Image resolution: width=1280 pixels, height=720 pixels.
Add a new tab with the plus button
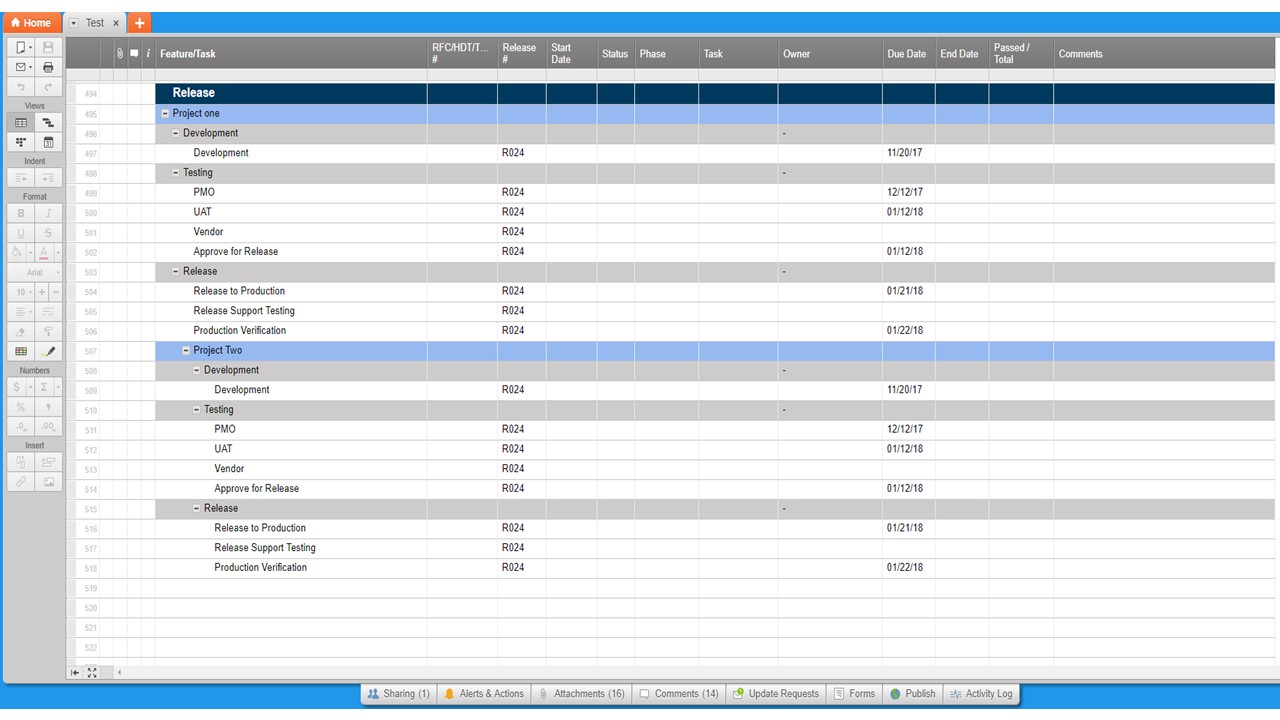pos(139,23)
